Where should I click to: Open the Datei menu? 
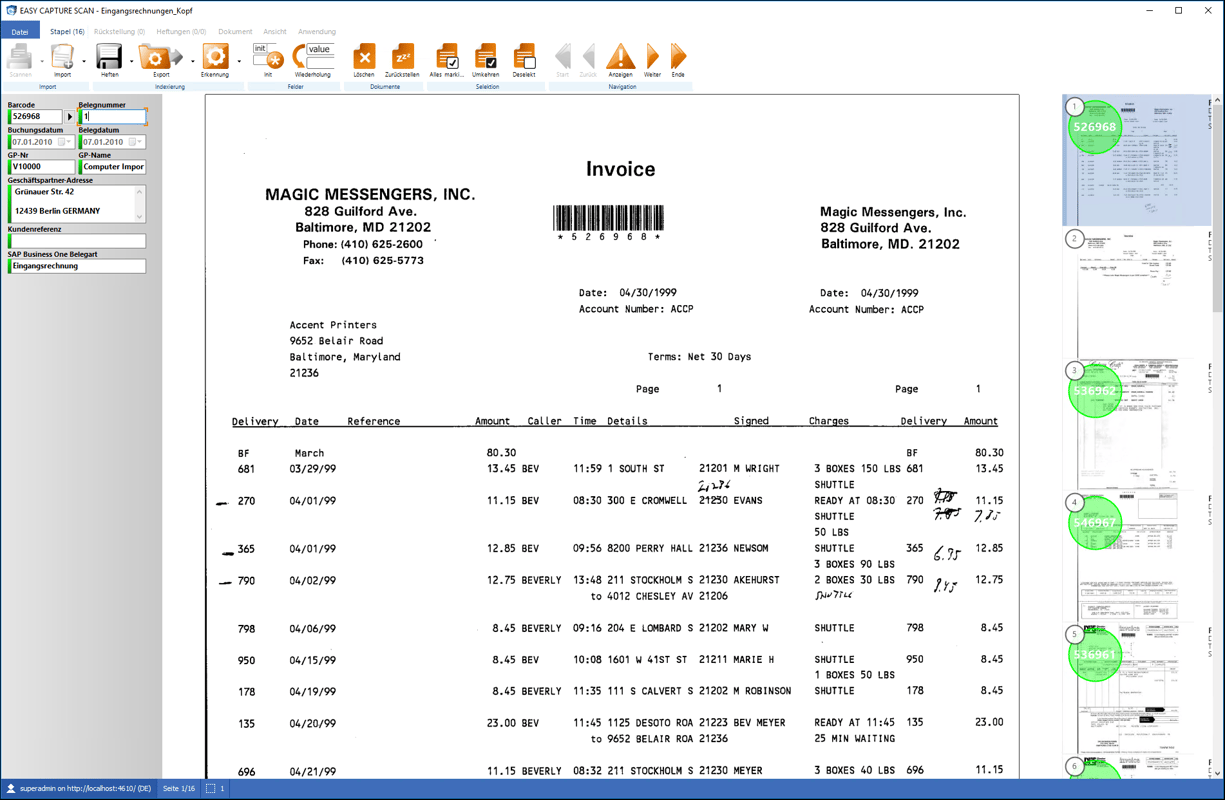[19, 31]
